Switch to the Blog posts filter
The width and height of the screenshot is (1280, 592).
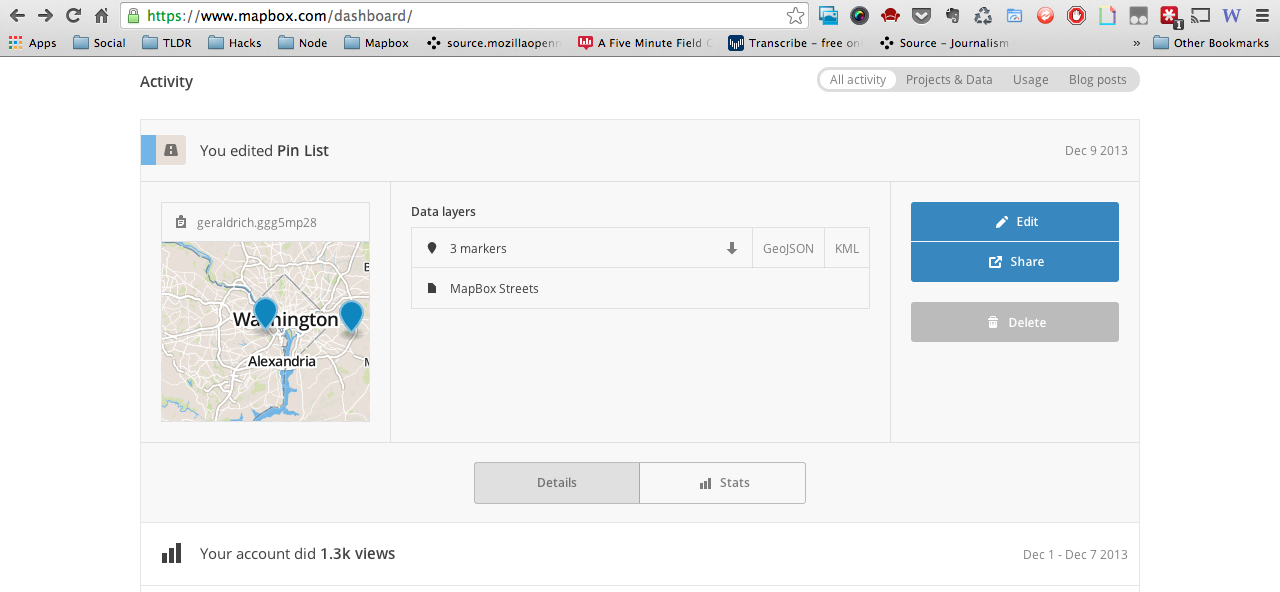1097,80
